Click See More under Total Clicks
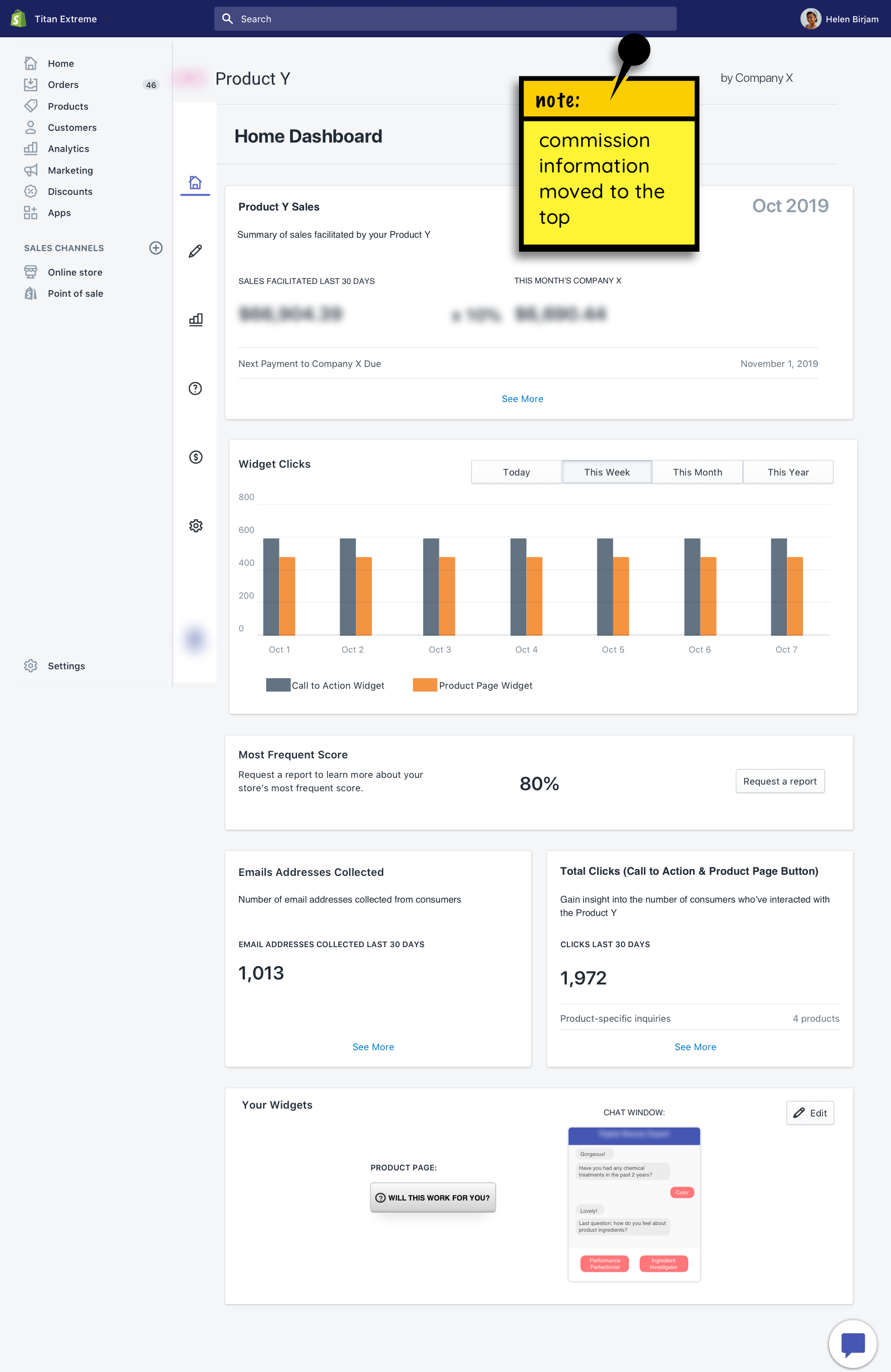The image size is (891, 1372). click(696, 1047)
